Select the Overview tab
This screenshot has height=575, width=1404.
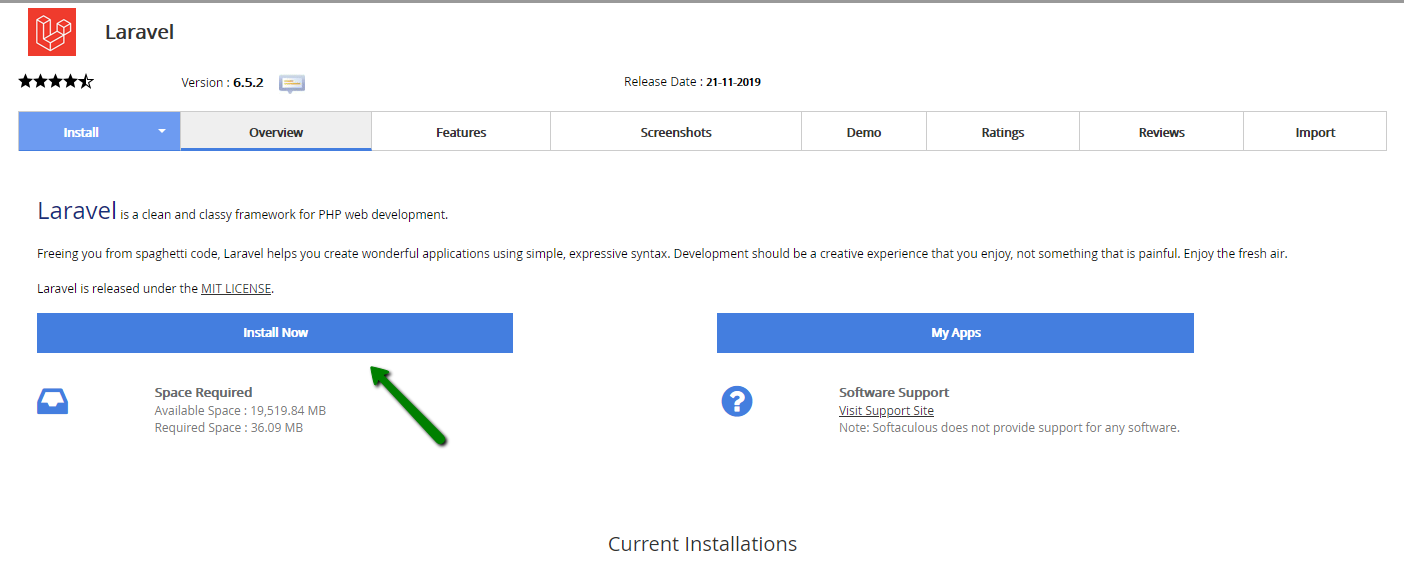pyautogui.click(x=276, y=132)
